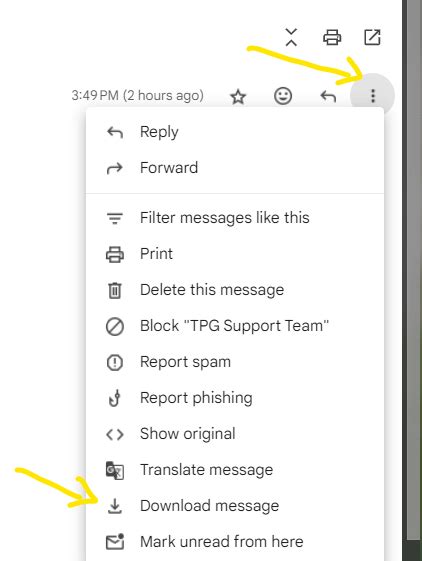
Task: Choose Translate message
Action: pyautogui.click(x=235, y=470)
